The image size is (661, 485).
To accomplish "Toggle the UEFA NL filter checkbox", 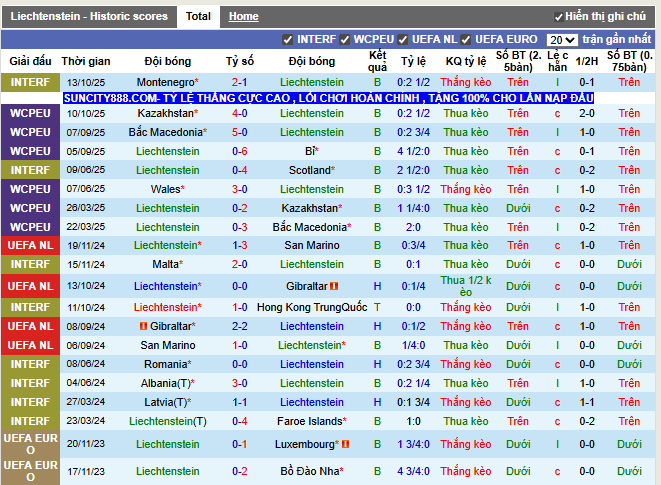I will 403,40.
